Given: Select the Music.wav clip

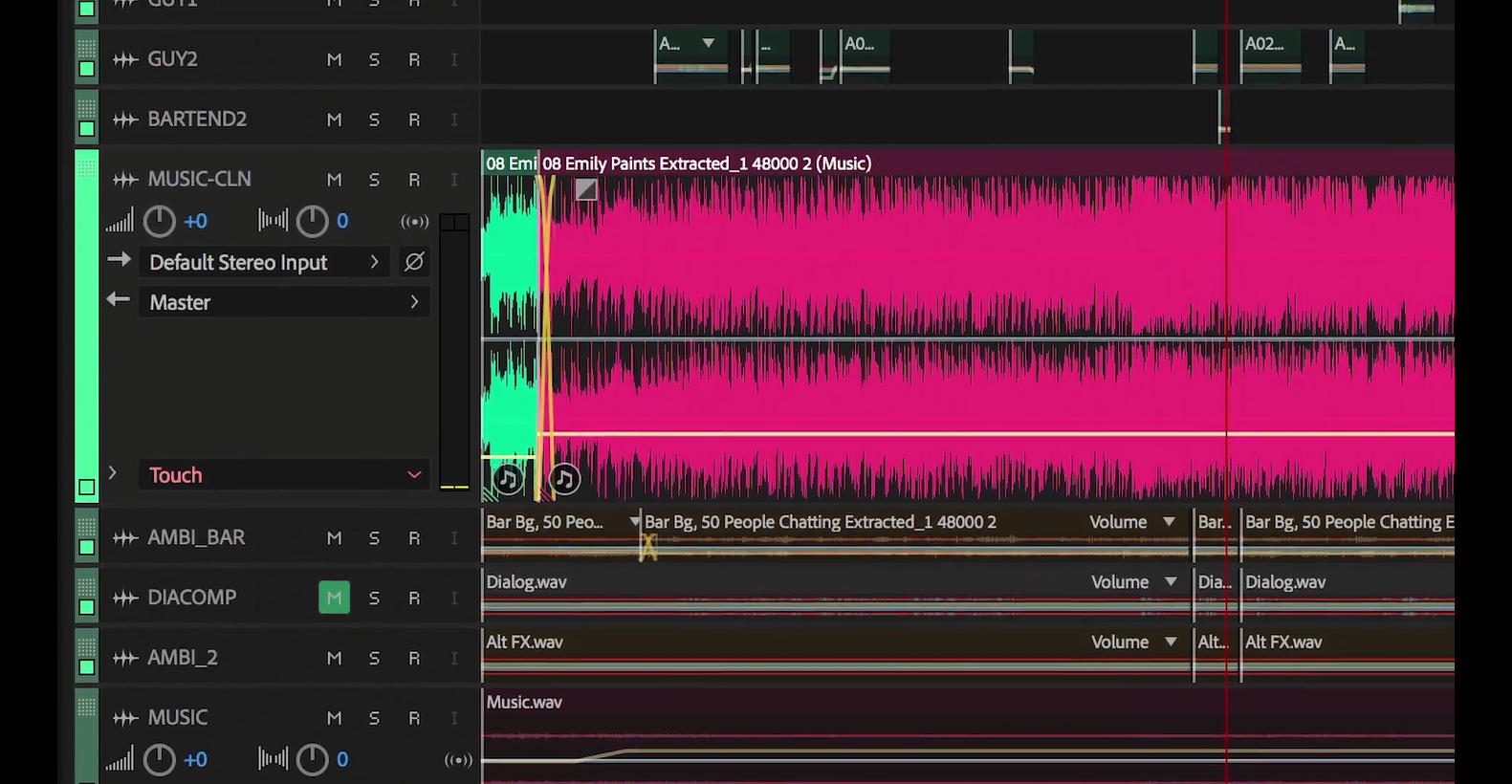Looking at the screenshot, I should point(968,736).
